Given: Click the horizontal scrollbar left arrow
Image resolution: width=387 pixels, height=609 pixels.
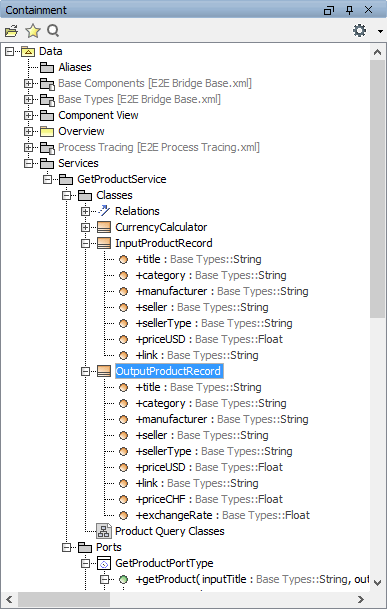Looking at the screenshot, I should pyautogui.click(x=9, y=600).
